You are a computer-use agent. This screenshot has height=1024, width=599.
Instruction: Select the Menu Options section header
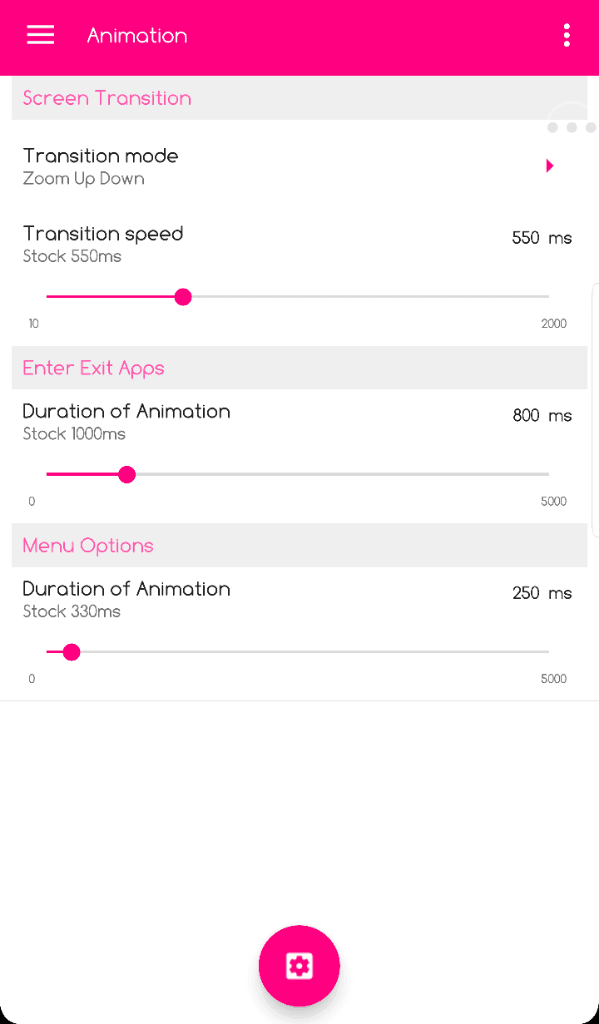(x=299, y=545)
